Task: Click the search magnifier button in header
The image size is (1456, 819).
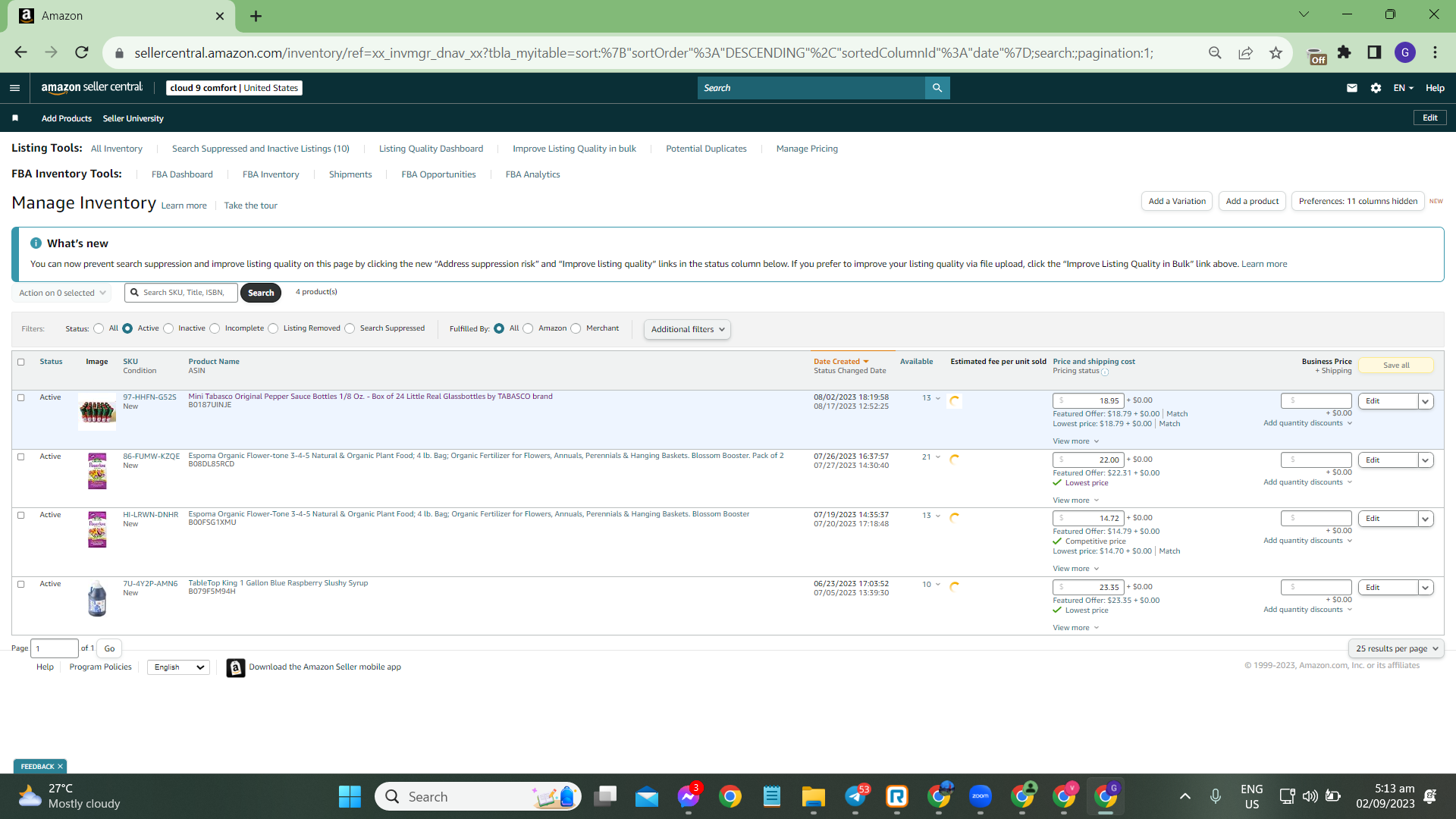Action: coord(937,88)
